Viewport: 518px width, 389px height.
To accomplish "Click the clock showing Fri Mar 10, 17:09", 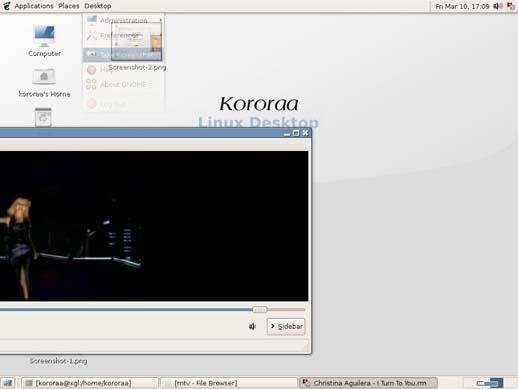I will click(x=462, y=6).
